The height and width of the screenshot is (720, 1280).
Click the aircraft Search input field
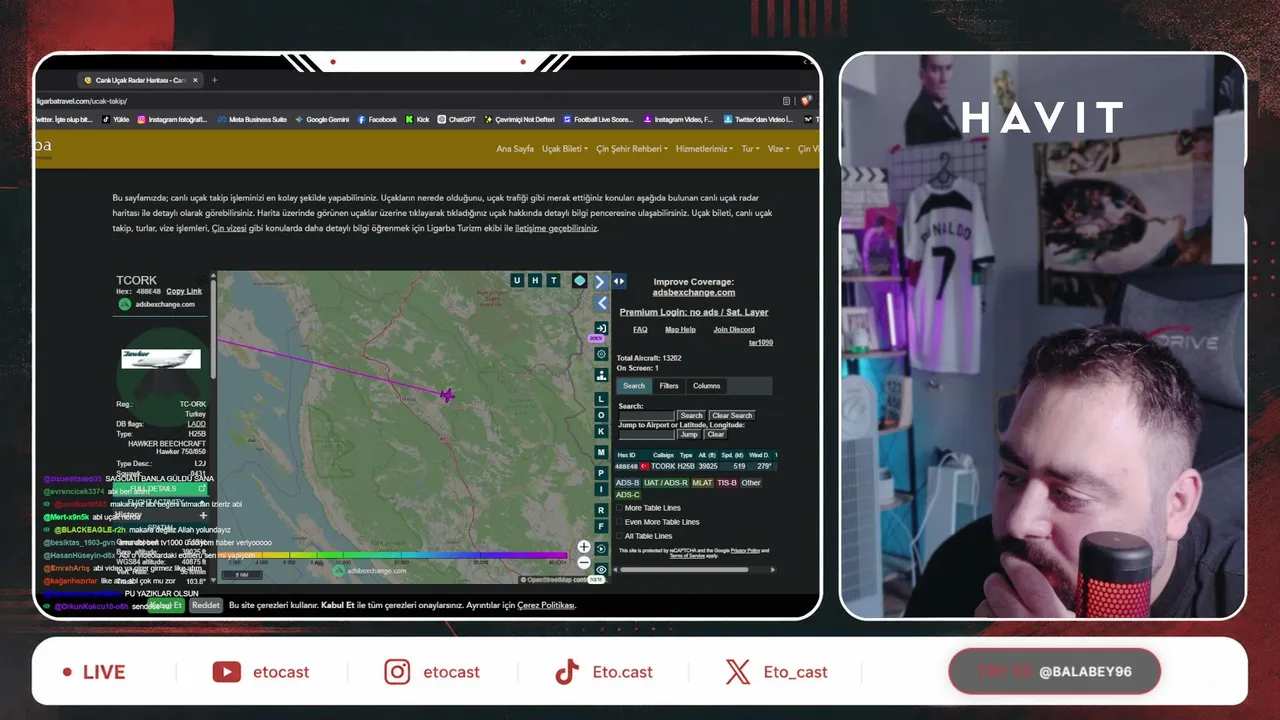(647, 415)
